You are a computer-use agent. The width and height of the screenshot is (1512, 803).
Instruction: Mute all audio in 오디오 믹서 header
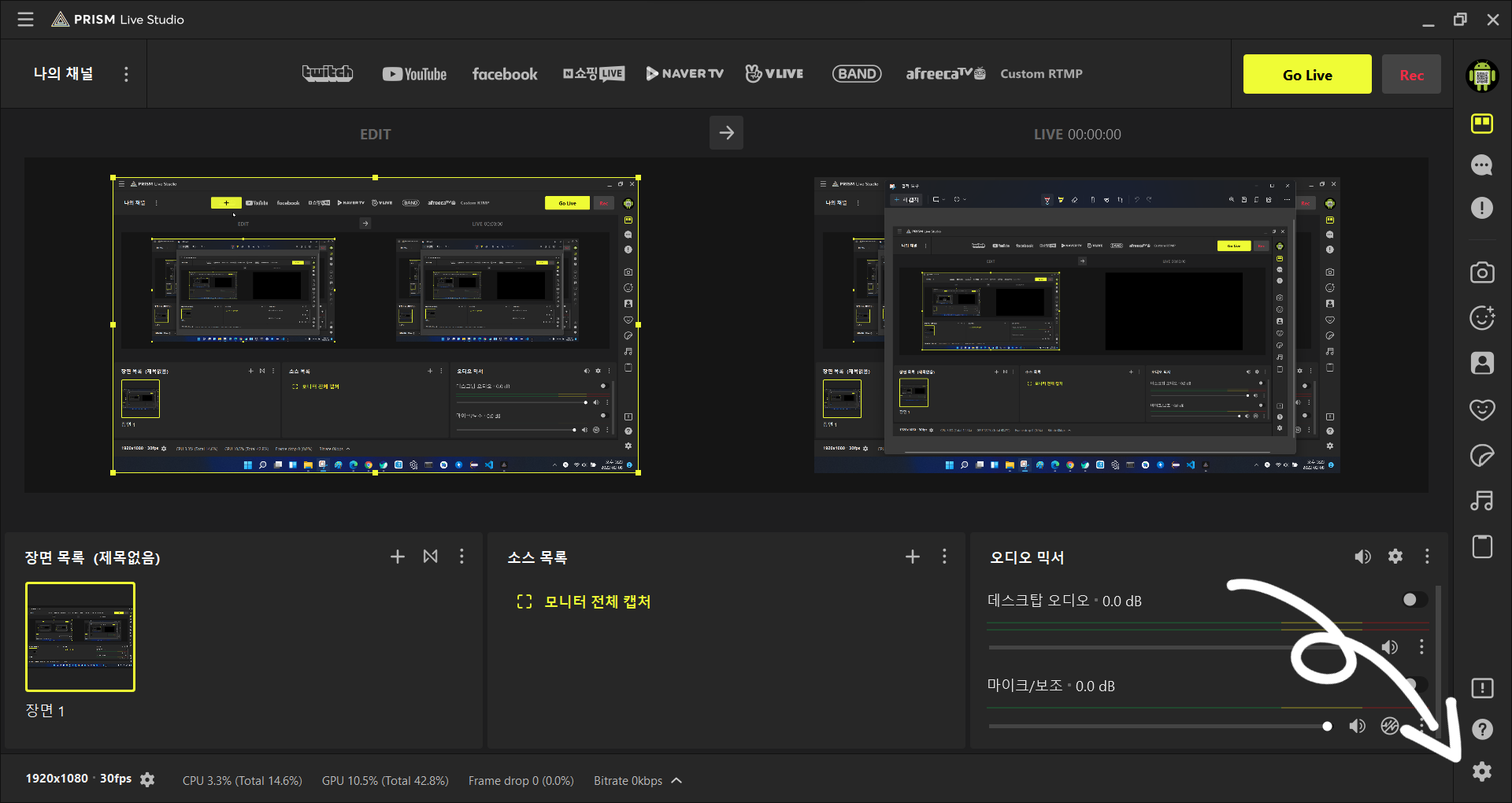click(x=1362, y=557)
